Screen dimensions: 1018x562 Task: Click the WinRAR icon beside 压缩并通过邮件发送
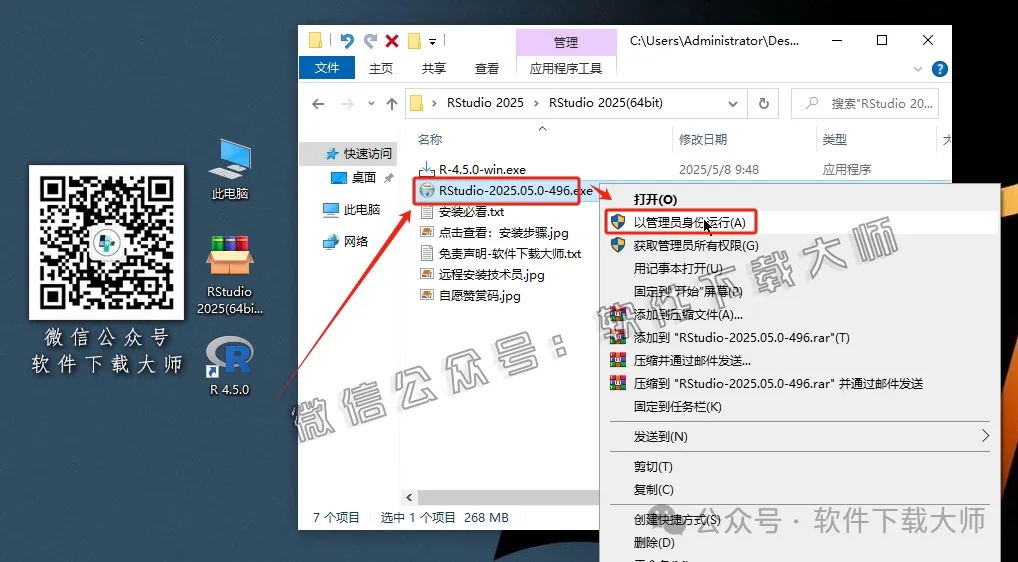(x=618, y=360)
